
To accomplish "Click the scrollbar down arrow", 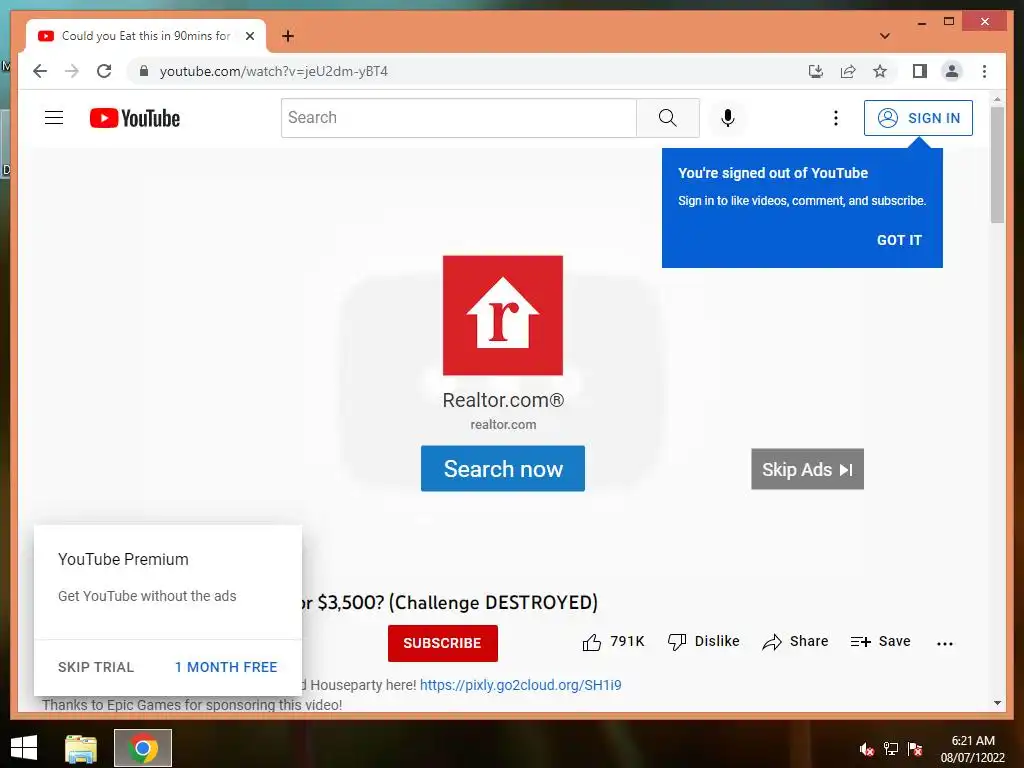I will pos(997,703).
